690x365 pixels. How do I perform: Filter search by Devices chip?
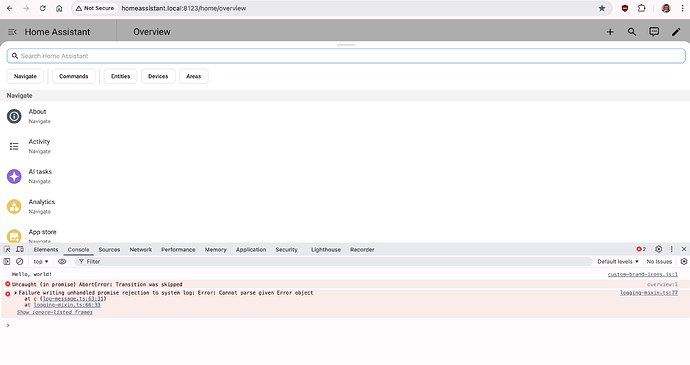click(158, 76)
